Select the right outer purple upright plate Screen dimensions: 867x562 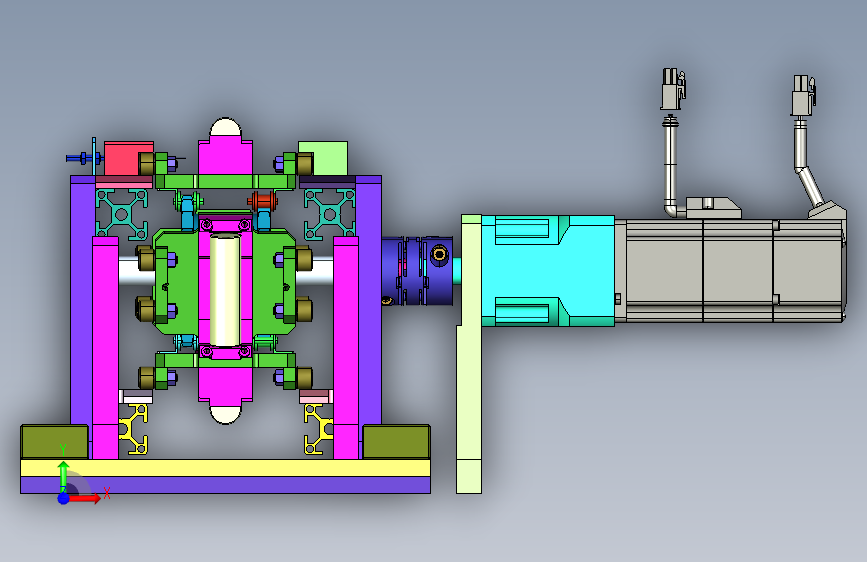tap(369, 299)
